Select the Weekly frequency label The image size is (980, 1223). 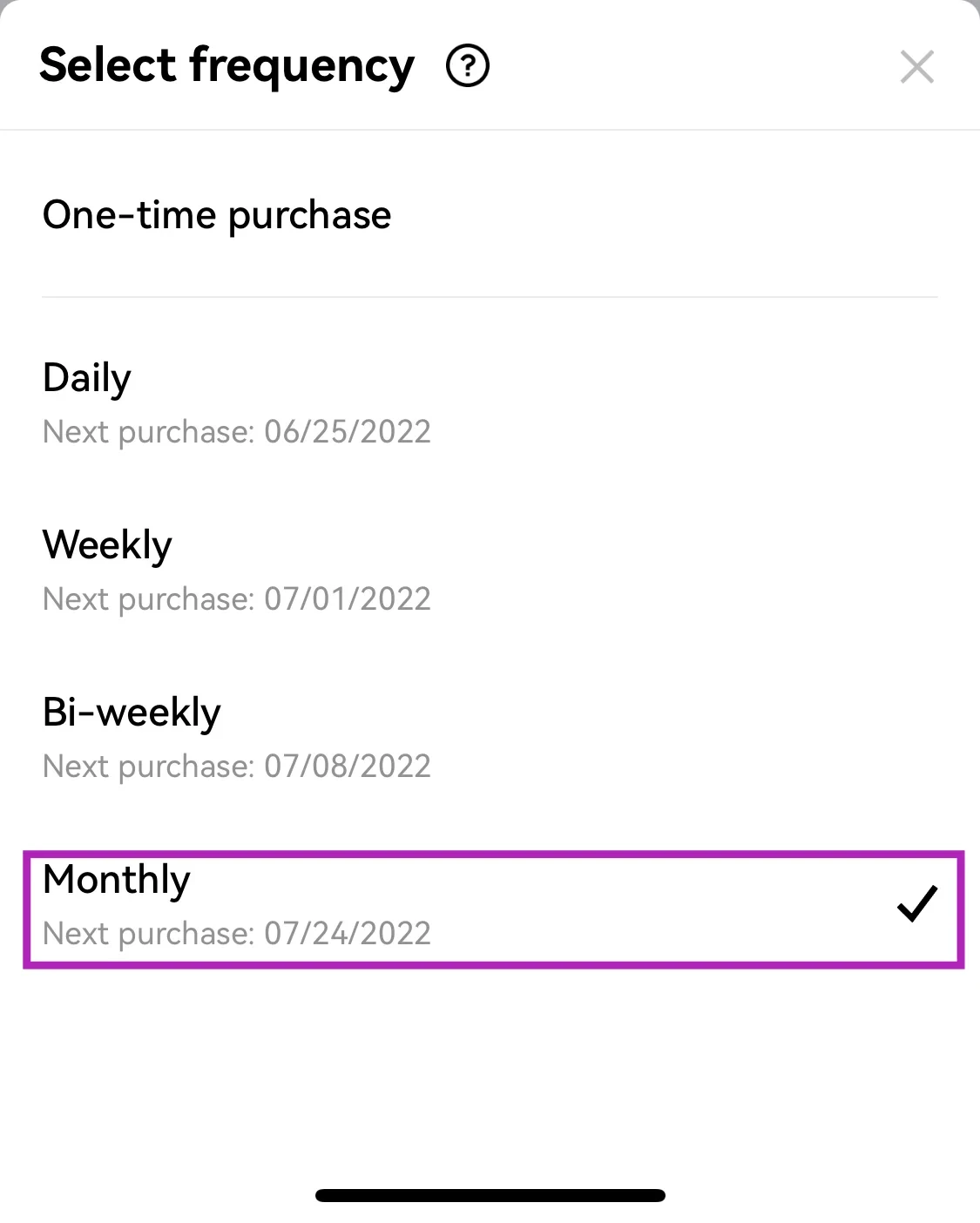coord(107,546)
